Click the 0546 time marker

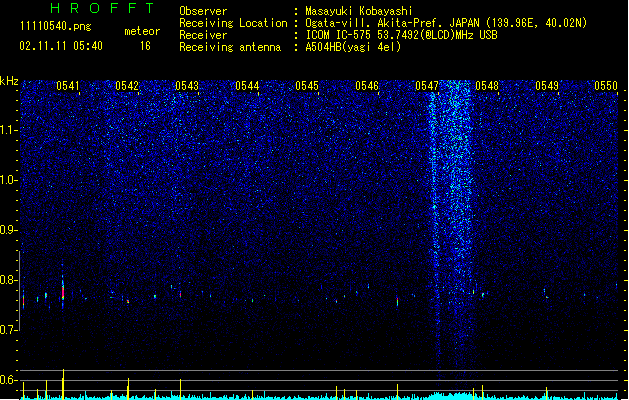(x=367, y=86)
